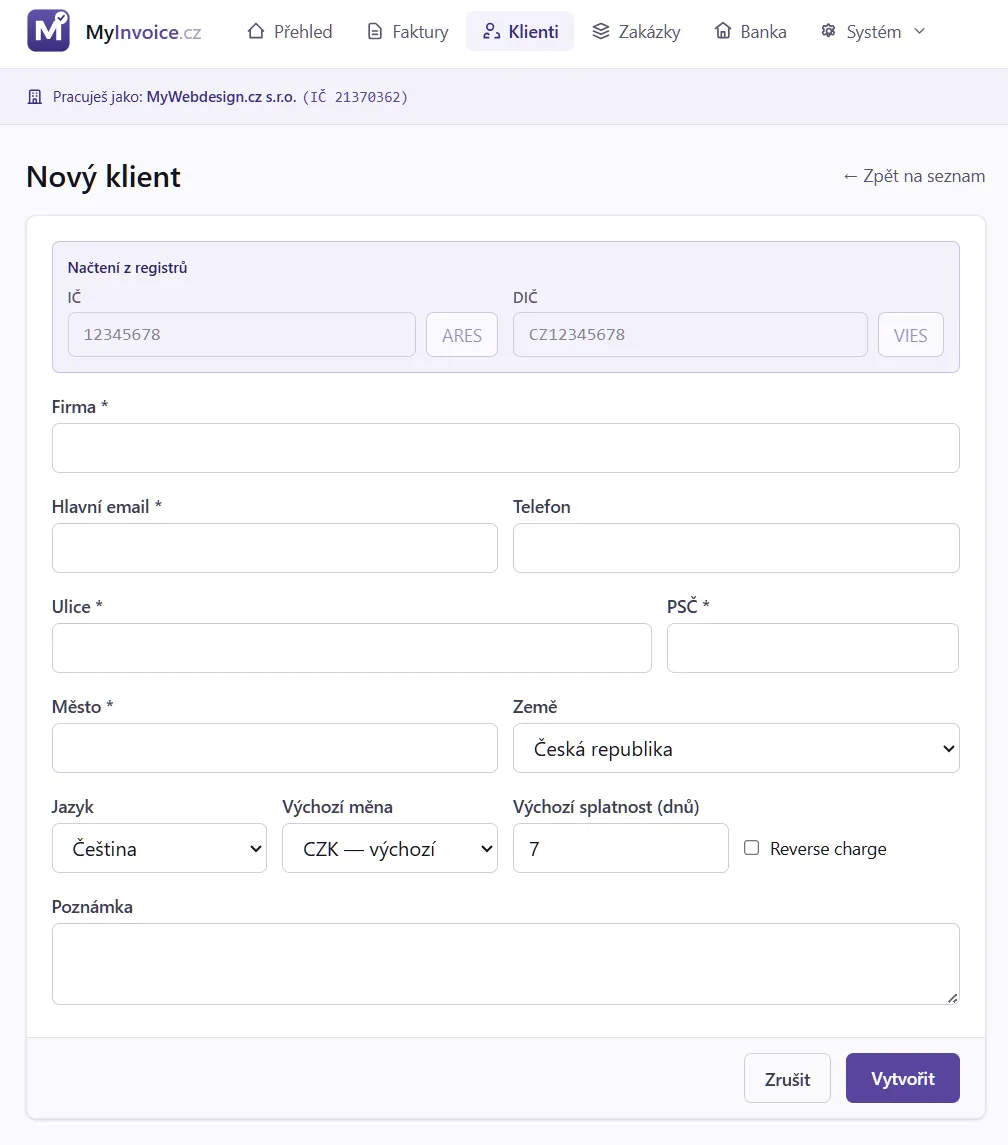Click the Nový klient heading
This screenshot has height=1145, width=1008.
click(x=103, y=177)
